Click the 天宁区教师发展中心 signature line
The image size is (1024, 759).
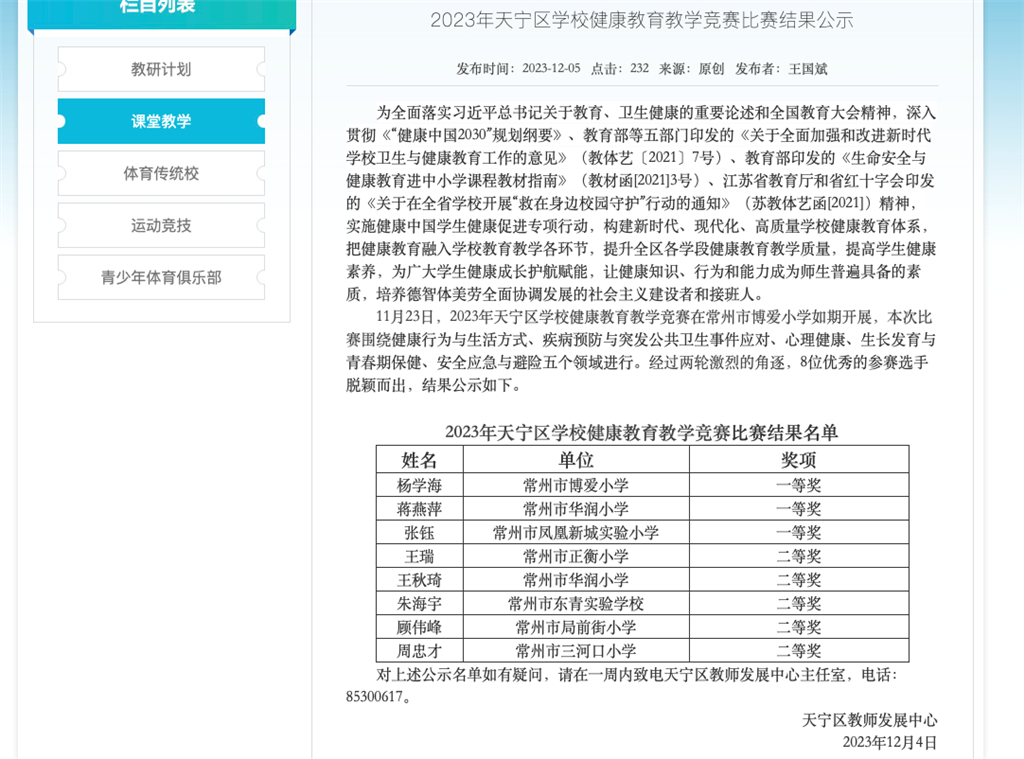pos(869,720)
